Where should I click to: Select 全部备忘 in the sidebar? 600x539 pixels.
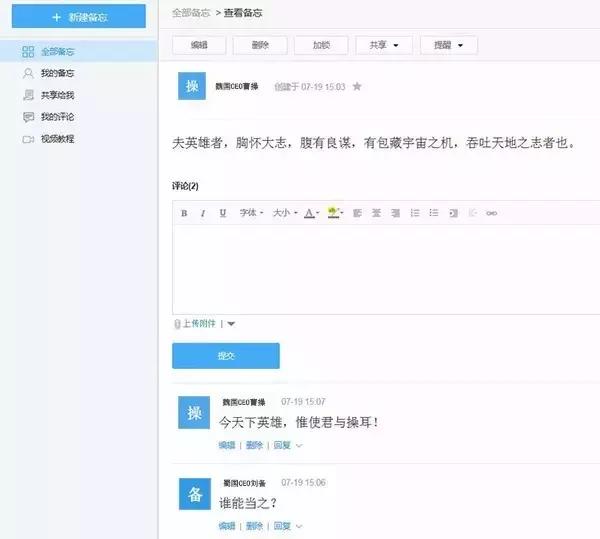(x=78, y=51)
